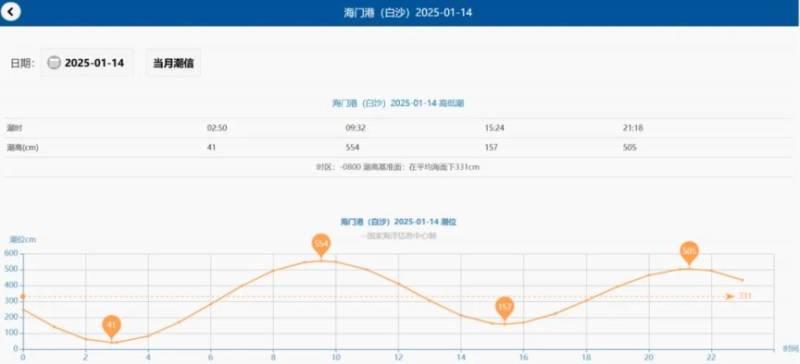Click the tide table title link

[x=398, y=103]
